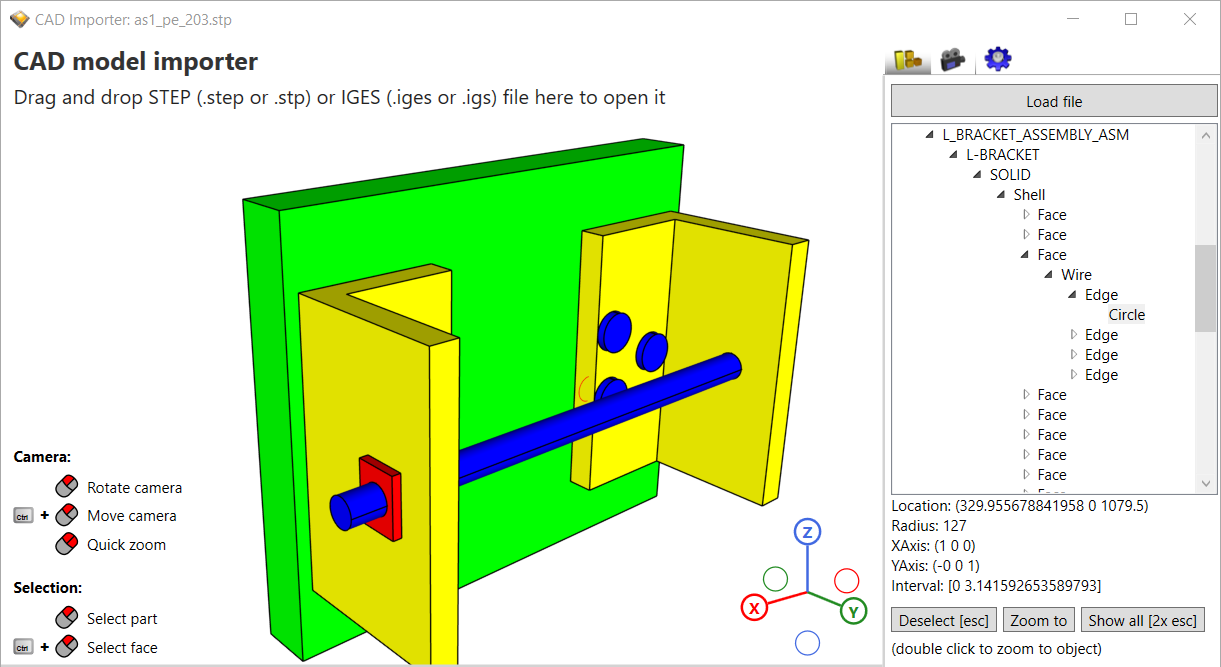
Task: Collapse the L_BRACKET_ASSEMBLY_ASM node
Action: point(931,134)
